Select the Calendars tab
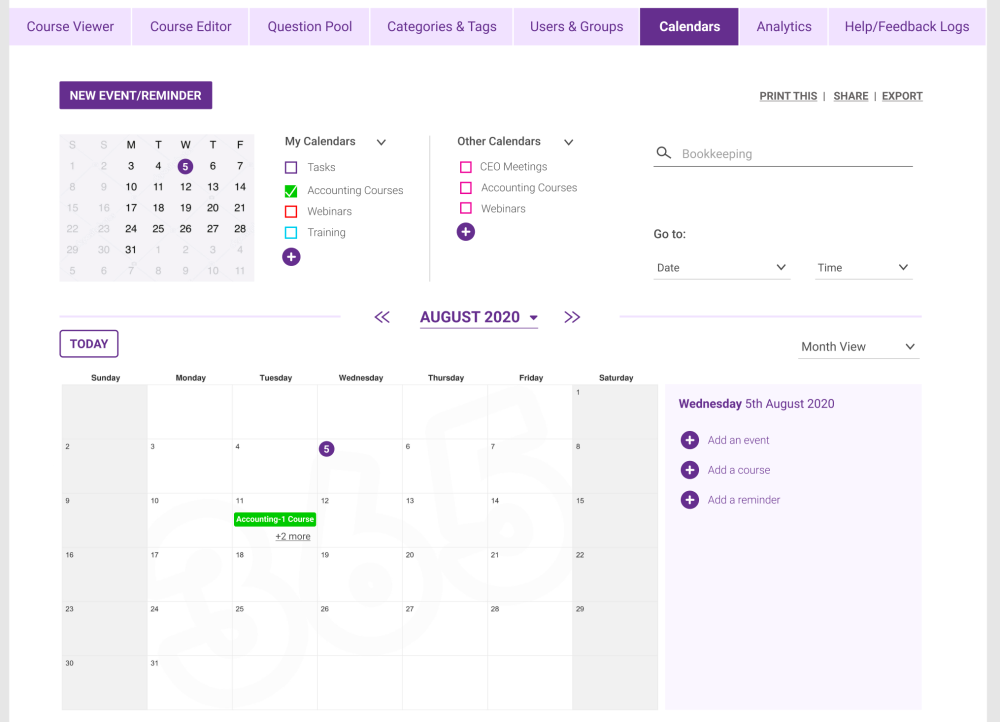This screenshot has height=722, width=1000. click(689, 27)
